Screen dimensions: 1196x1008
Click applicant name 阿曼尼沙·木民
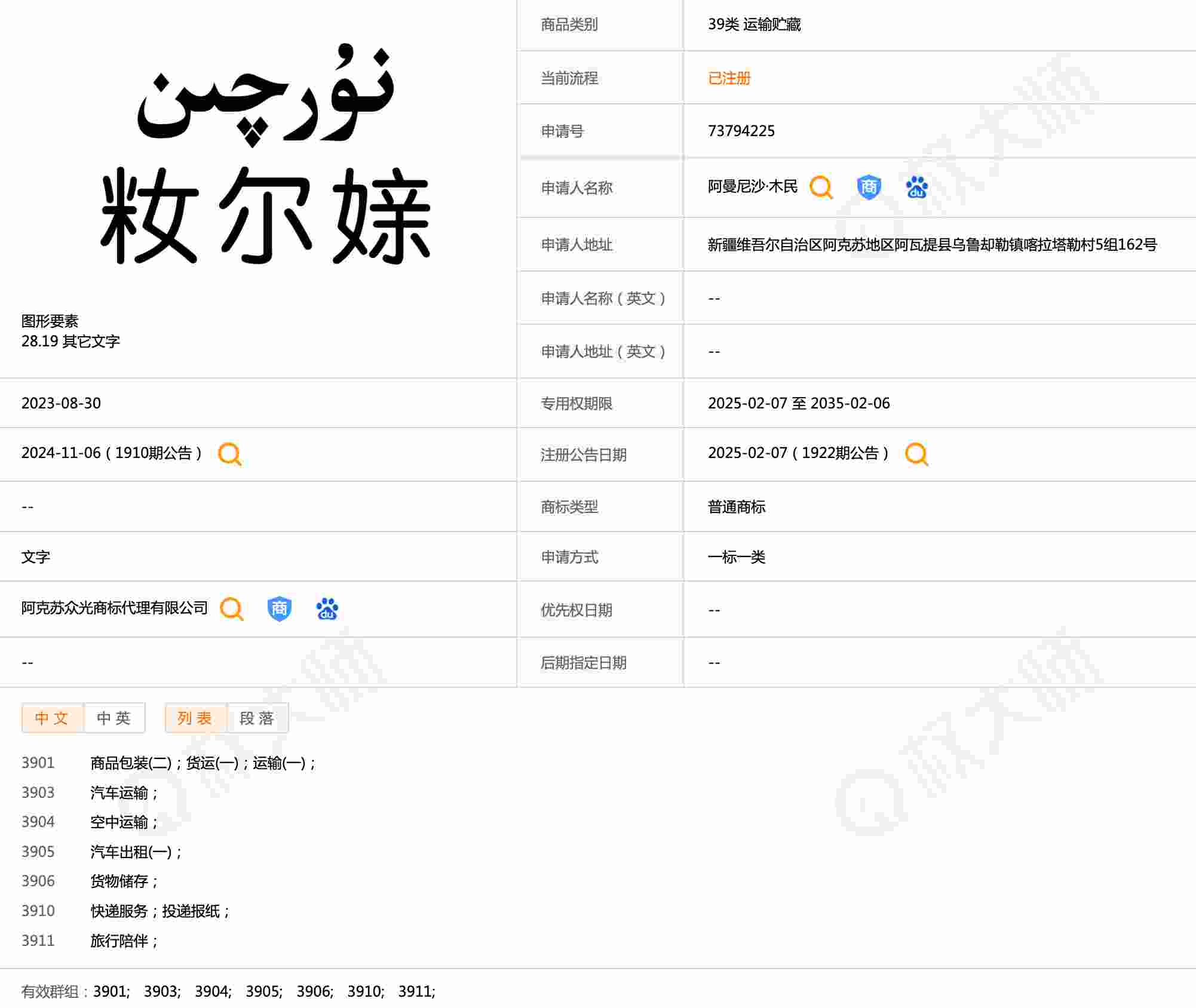(x=752, y=187)
